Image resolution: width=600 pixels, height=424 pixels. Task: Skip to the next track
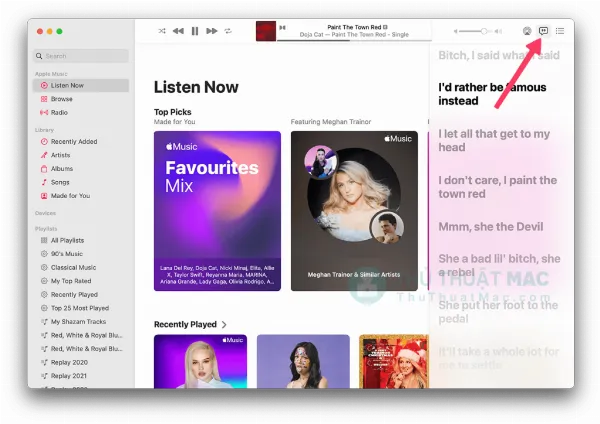point(212,31)
